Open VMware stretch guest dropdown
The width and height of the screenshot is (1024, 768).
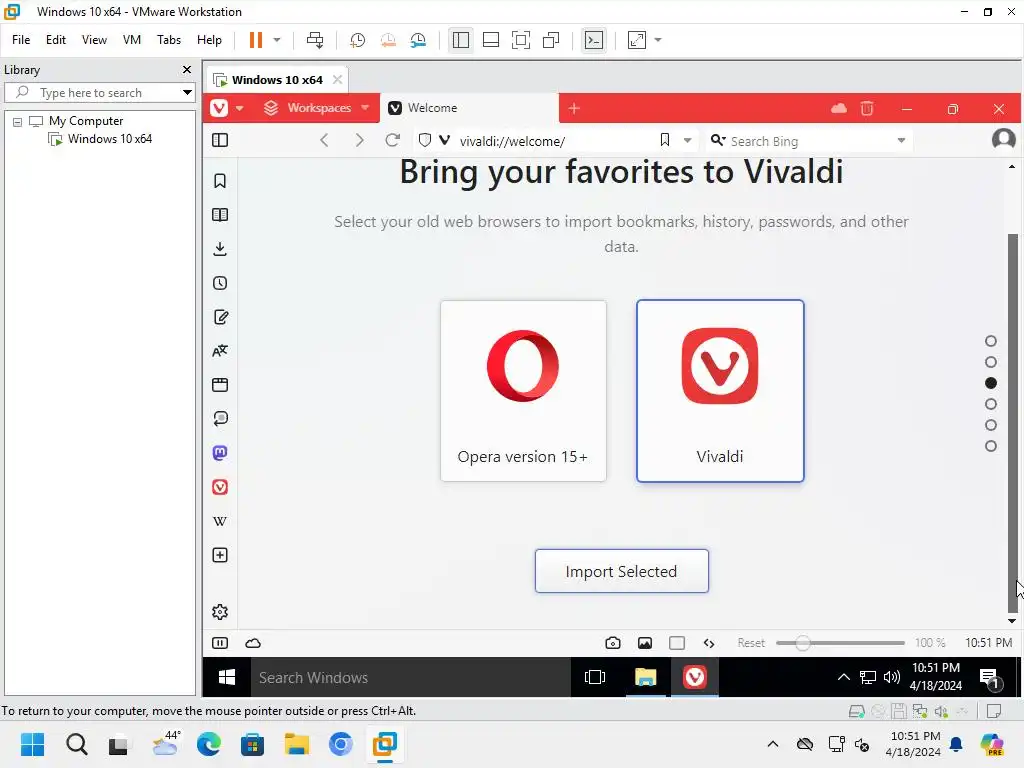click(x=658, y=40)
